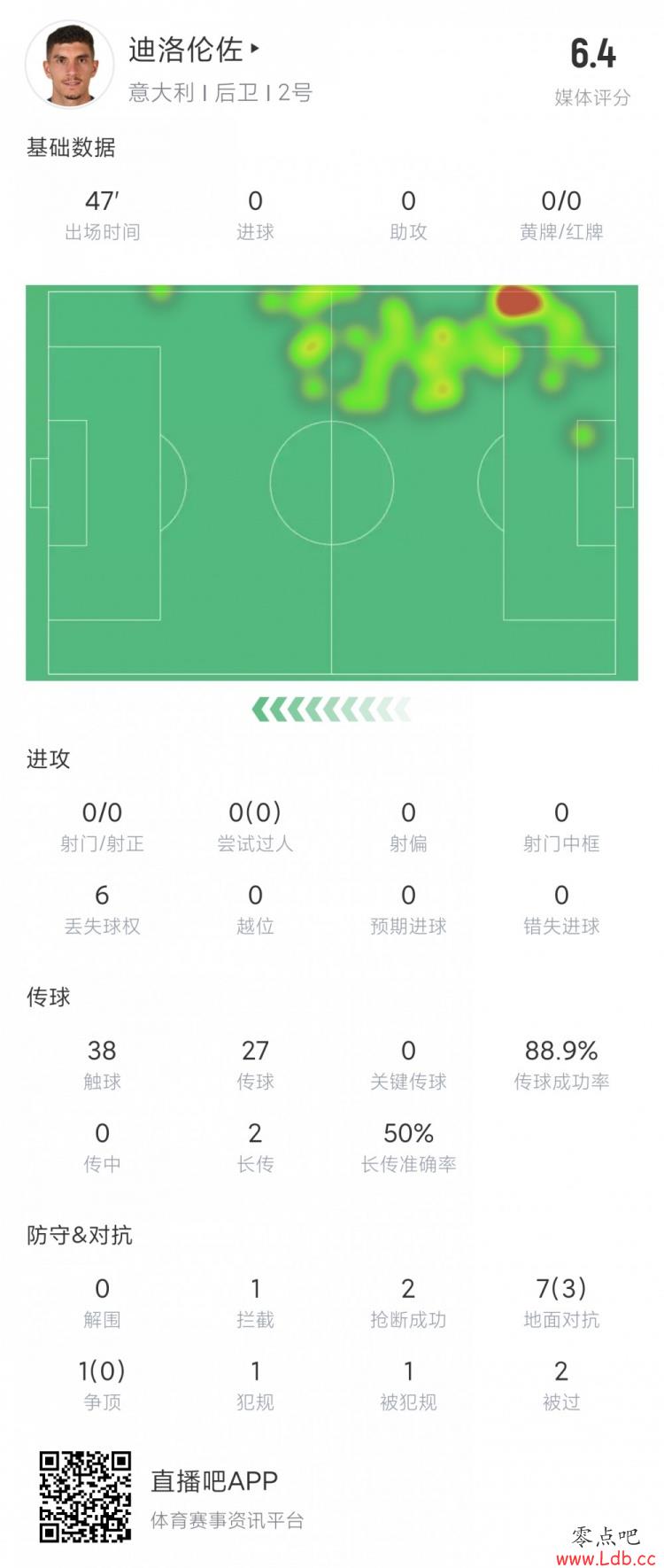Click the 黄牌/红牌 stat value
Screen dimensions: 664x1568
click(x=561, y=202)
